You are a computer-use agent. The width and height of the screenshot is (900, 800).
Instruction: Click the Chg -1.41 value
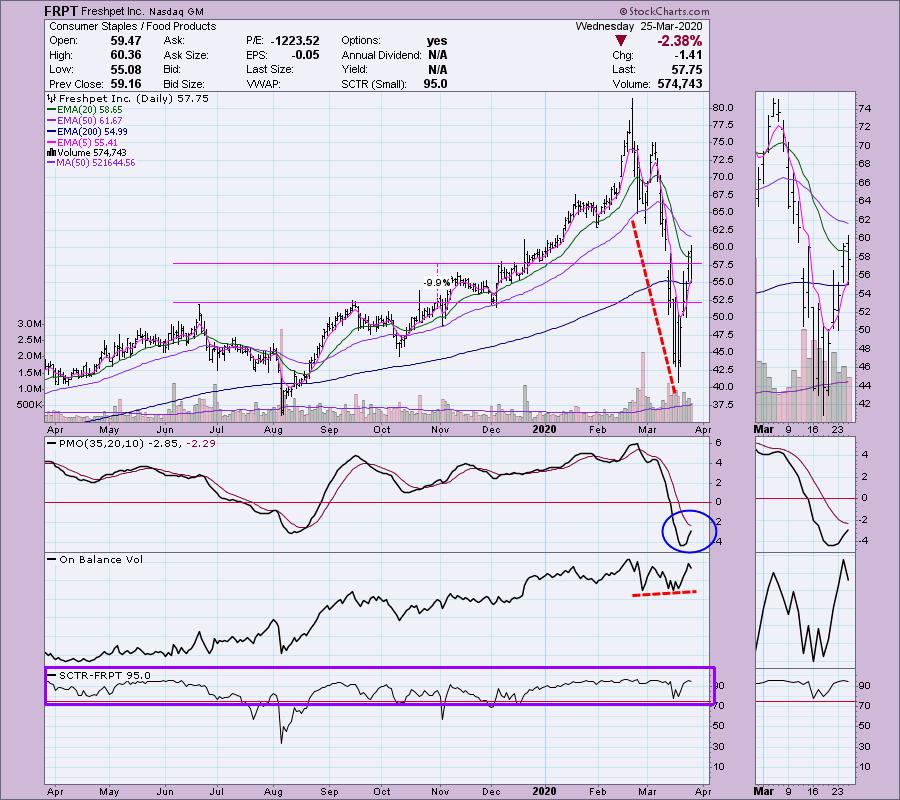[690, 55]
